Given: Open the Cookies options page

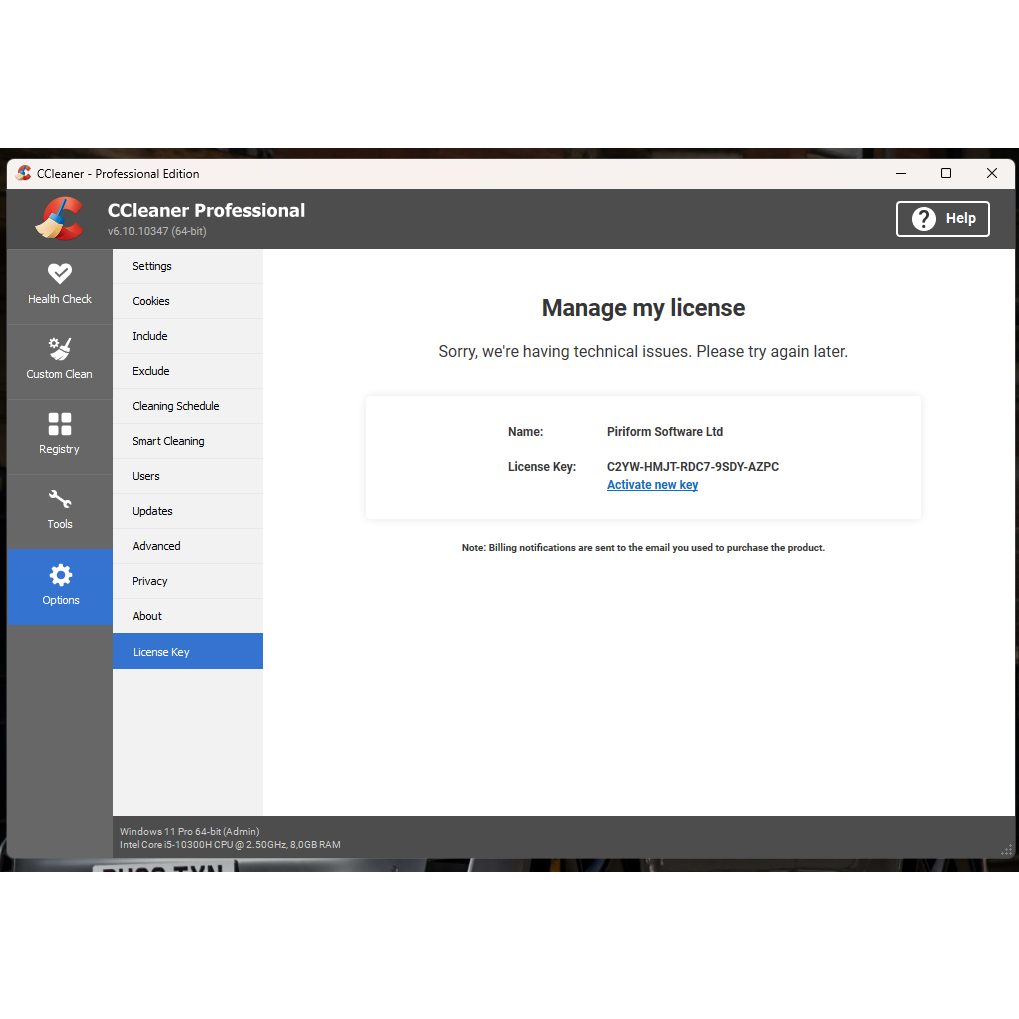Looking at the screenshot, I should coord(151,301).
